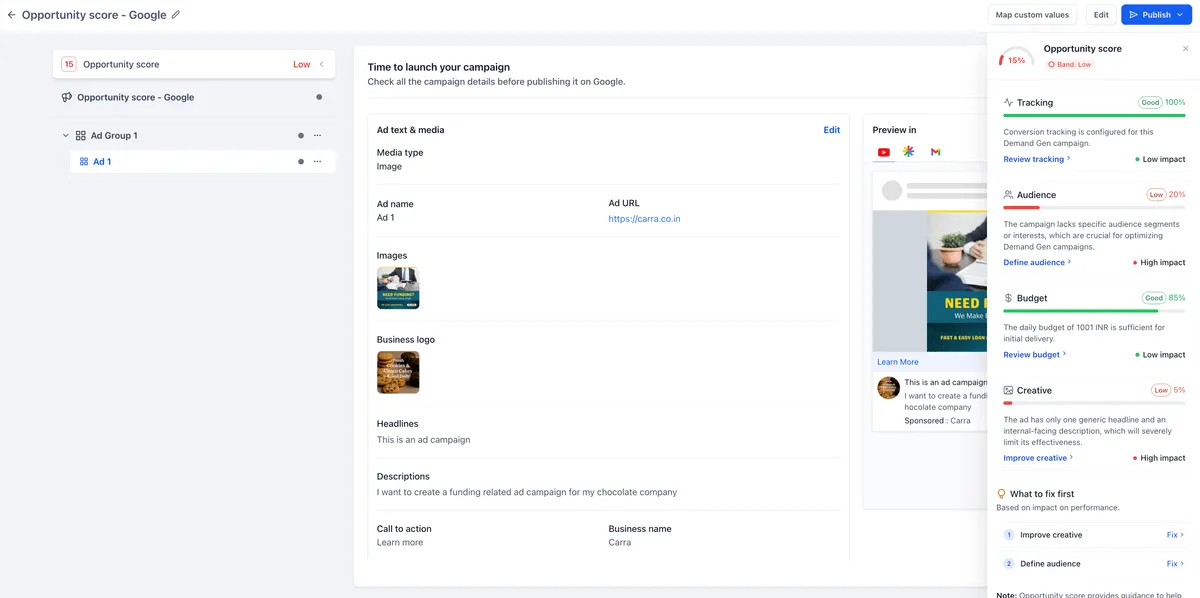Collapse the Opportunity score card chevron

coord(321,64)
